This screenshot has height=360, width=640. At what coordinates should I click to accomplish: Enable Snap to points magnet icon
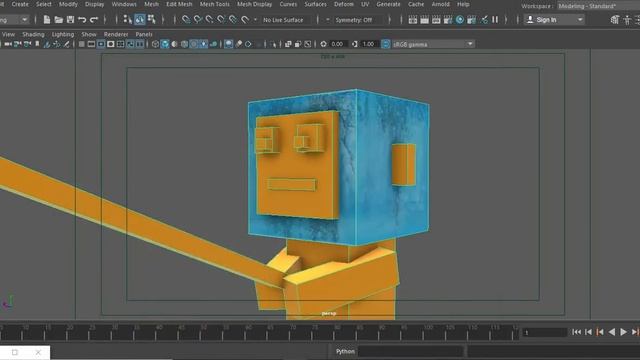click(x=209, y=19)
